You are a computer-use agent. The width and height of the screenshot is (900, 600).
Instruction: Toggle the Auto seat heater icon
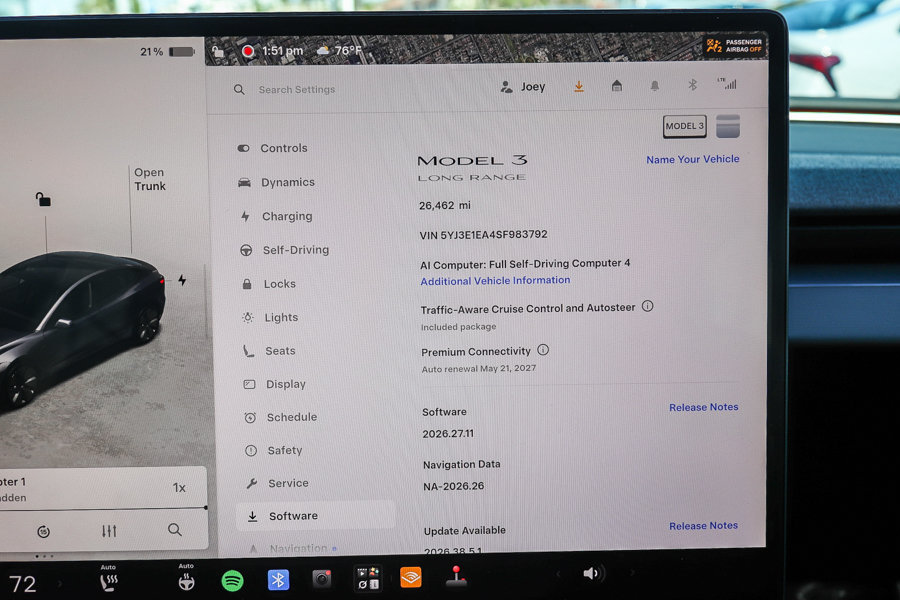pyautogui.click(x=108, y=579)
